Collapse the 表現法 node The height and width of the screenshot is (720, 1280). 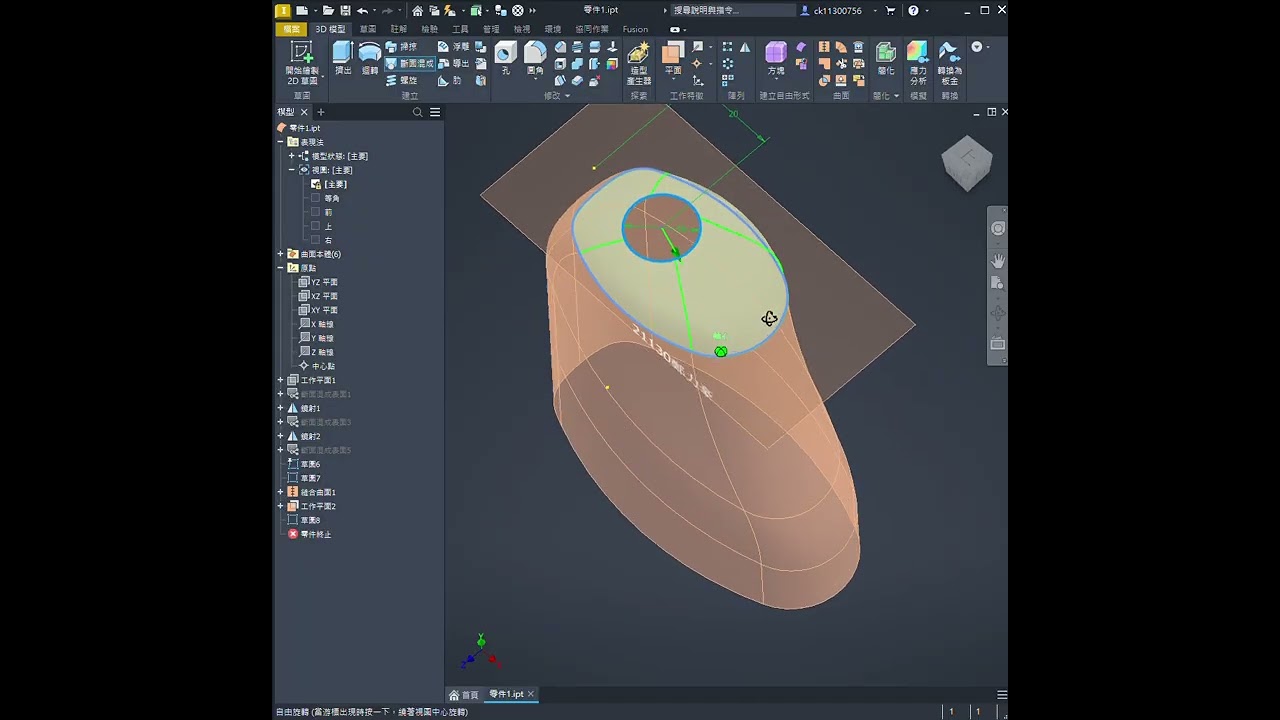[x=281, y=142]
